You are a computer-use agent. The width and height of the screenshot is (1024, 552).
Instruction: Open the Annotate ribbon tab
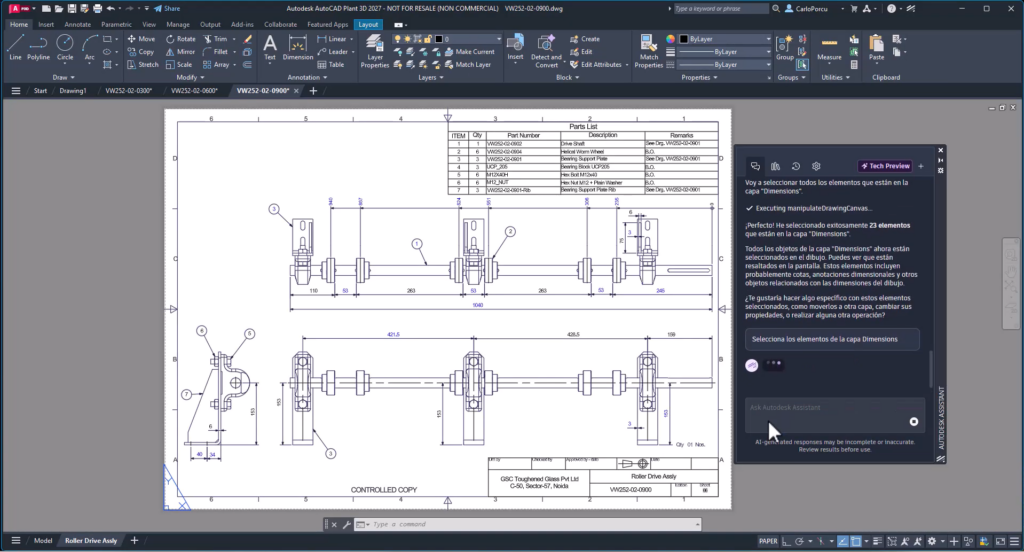pos(78,24)
